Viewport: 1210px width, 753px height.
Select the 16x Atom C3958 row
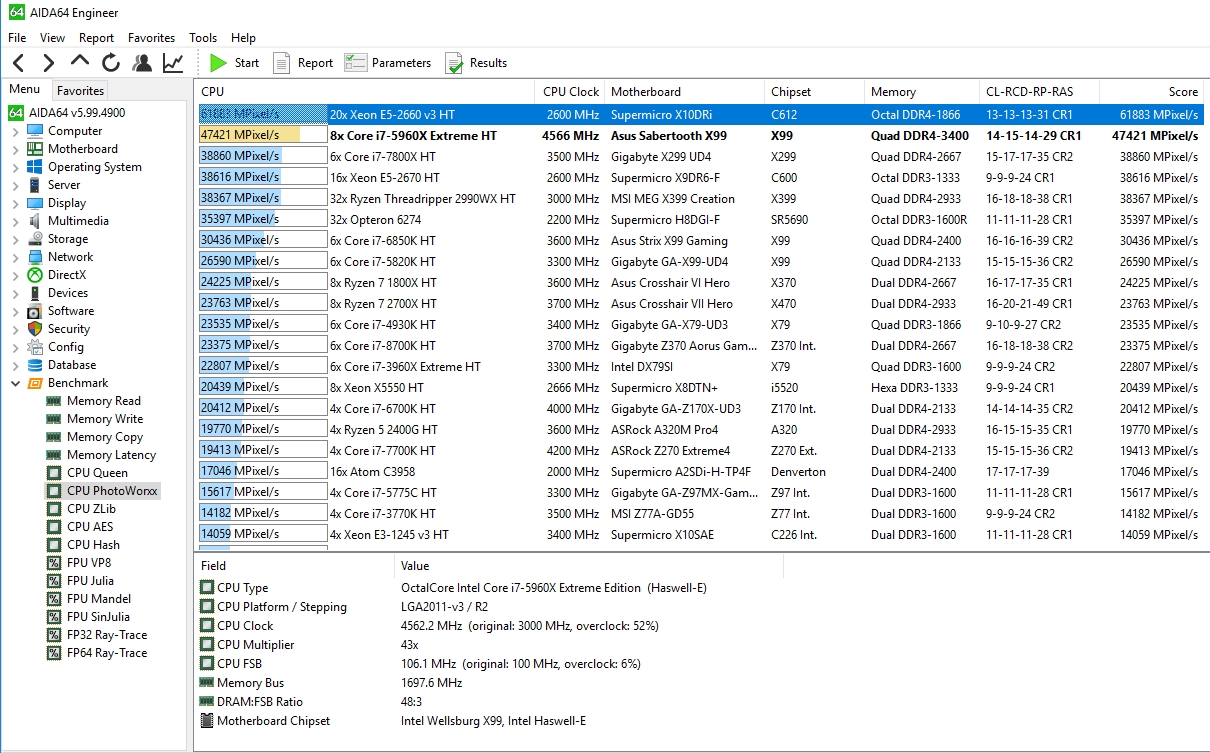pyautogui.click(x=702, y=471)
